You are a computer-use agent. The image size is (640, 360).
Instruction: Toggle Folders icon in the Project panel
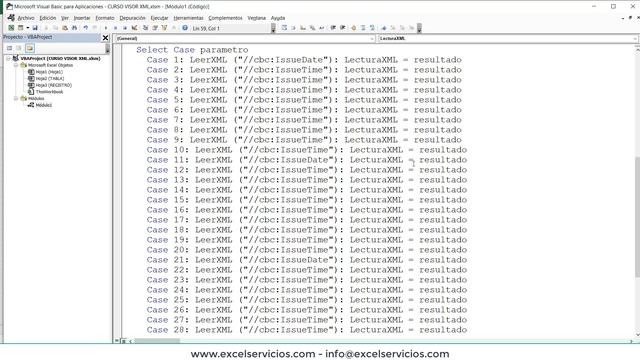(x=29, y=48)
